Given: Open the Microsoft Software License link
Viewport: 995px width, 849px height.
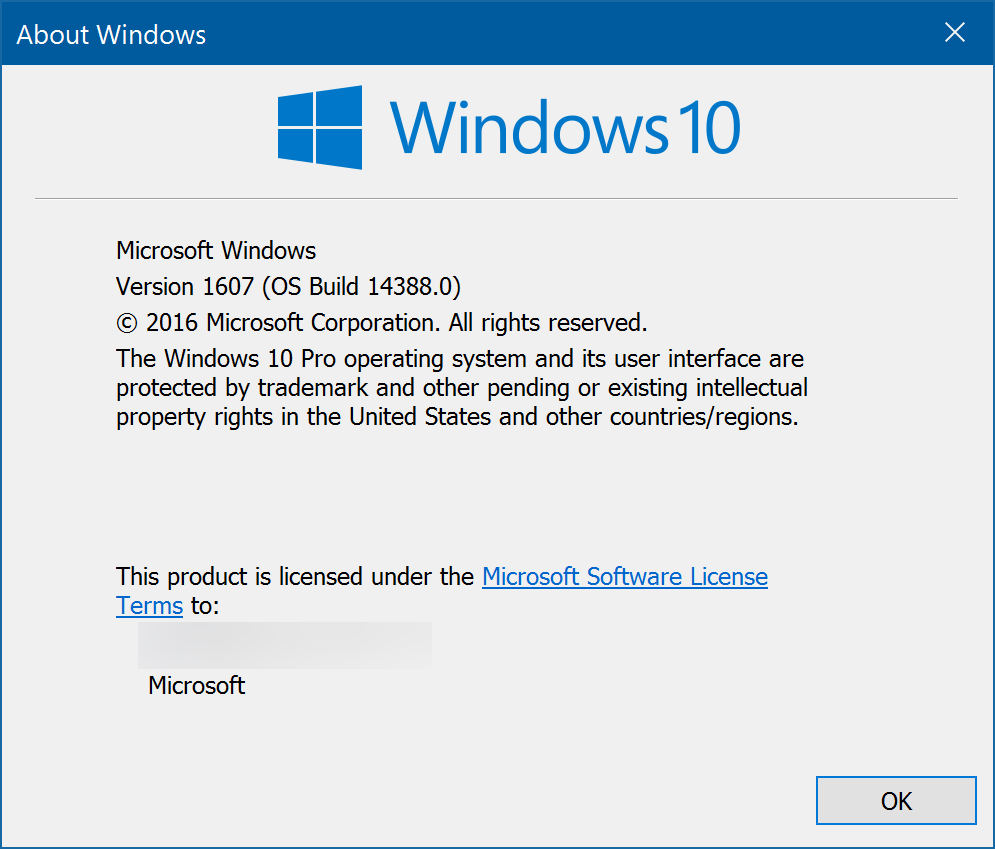Looking at the screenshot, I should point(624,577).
